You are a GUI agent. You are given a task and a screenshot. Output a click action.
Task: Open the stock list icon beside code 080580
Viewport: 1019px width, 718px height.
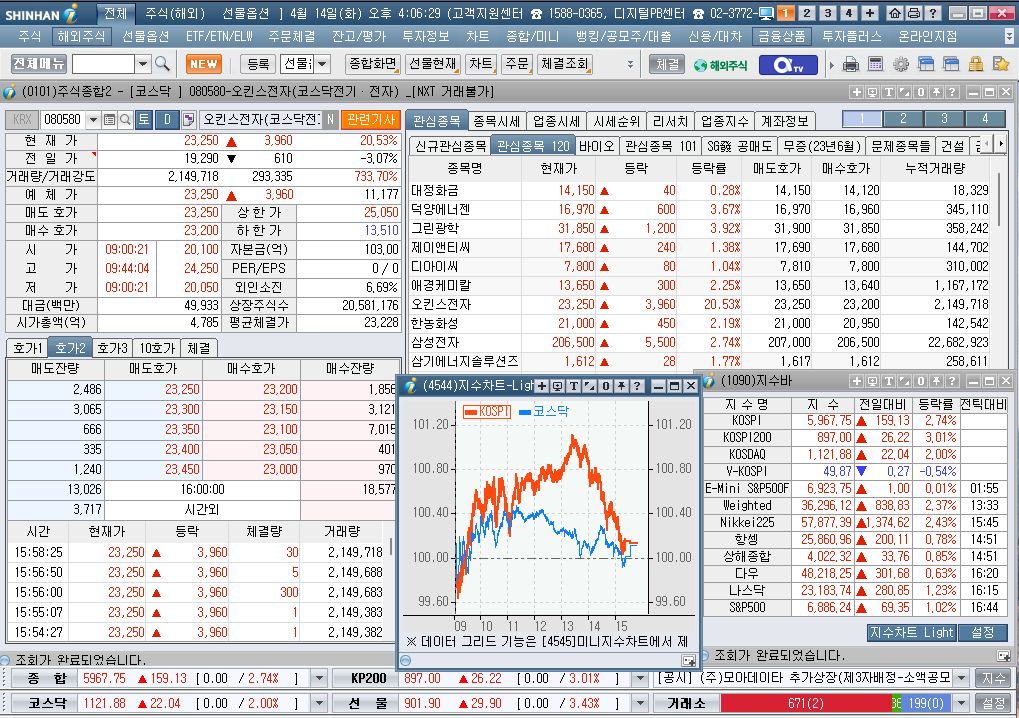(x=110, y=120)
